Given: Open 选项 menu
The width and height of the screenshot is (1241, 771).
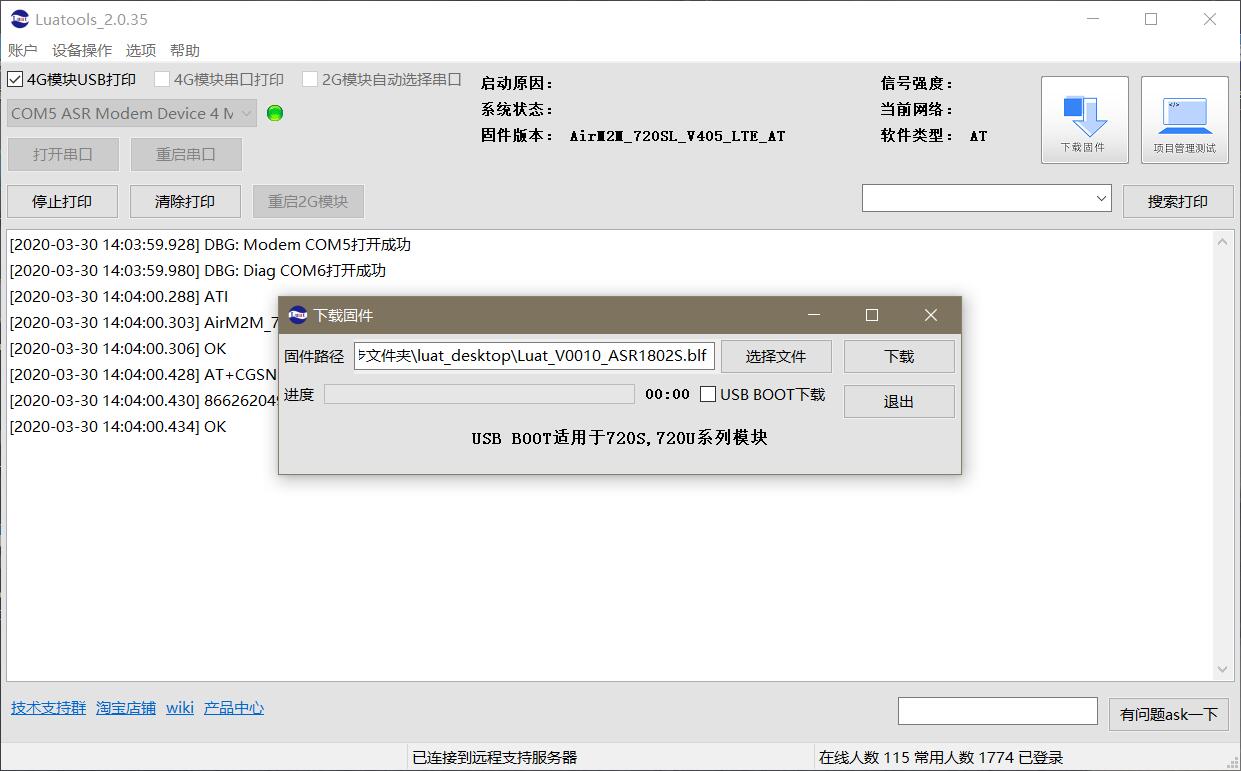Looking at the screenshot, I should (141, 50).
